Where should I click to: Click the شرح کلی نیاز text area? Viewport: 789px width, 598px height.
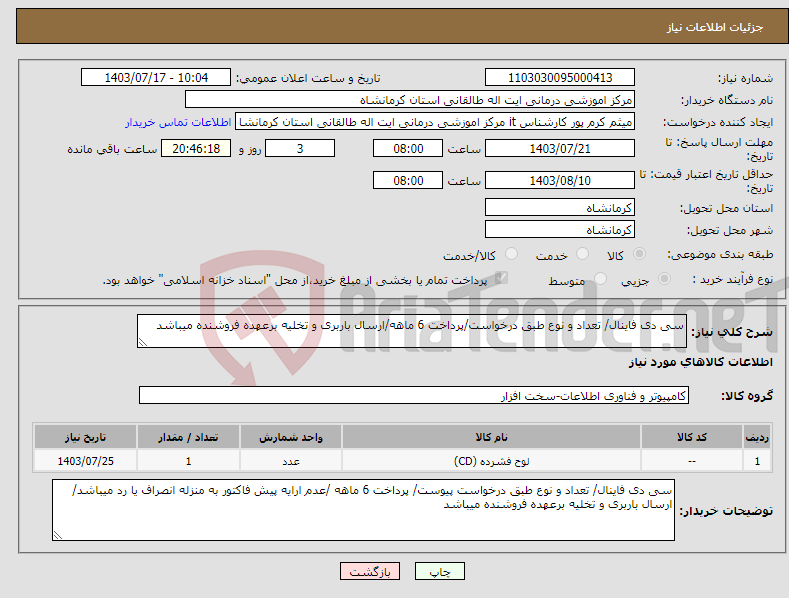pos(412,331)
